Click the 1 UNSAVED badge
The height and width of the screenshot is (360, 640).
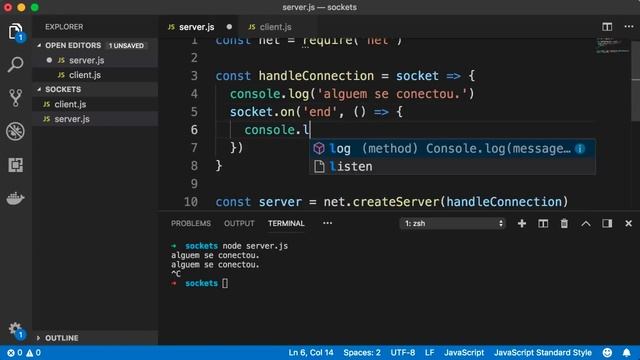(x=126, y=46)
